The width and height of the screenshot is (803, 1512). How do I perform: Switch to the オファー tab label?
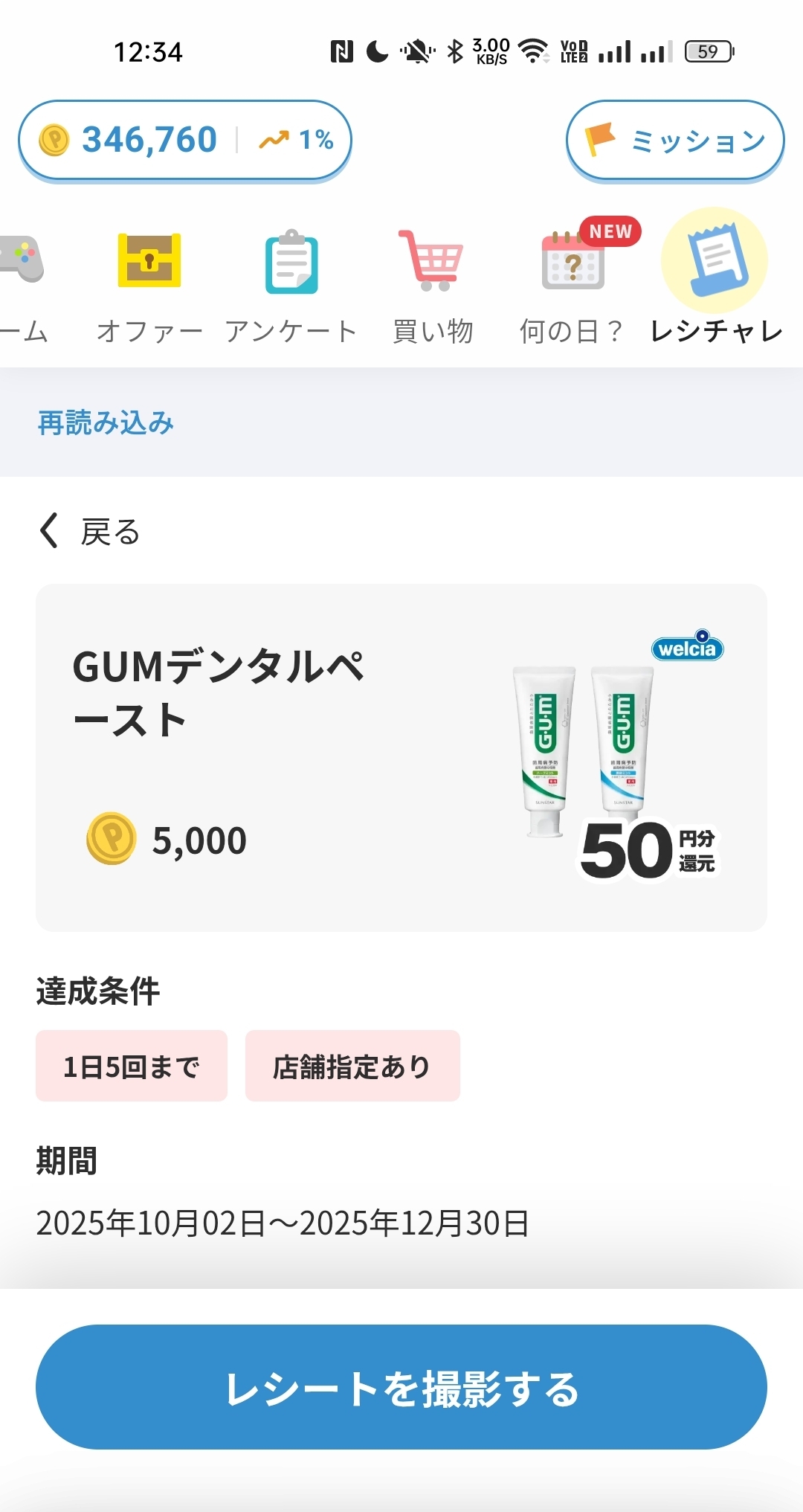[149, 331]
